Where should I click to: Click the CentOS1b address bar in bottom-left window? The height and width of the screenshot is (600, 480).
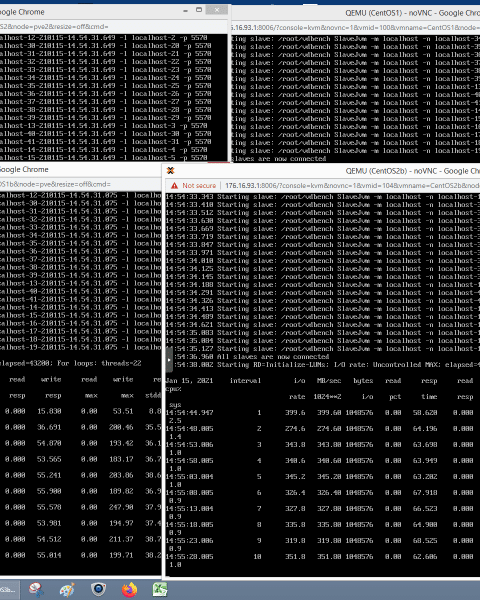tap(55, 184)
